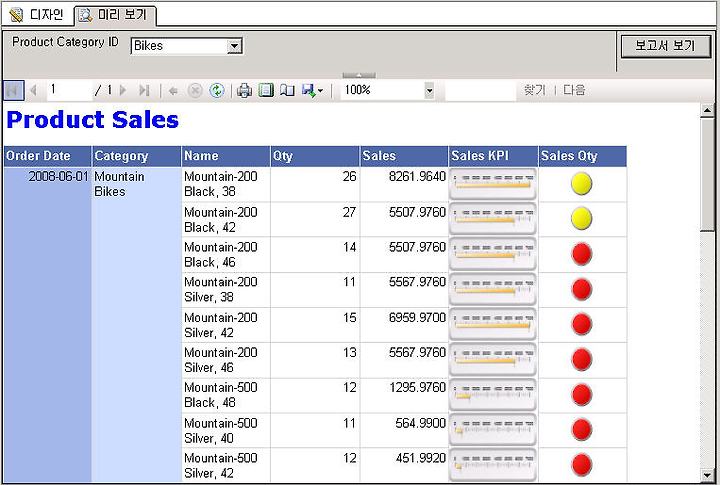This screenshot has height=485, width=720.
Task: Click the Product Category ID label
Action: pyautogui.click(x=65, y=42)
